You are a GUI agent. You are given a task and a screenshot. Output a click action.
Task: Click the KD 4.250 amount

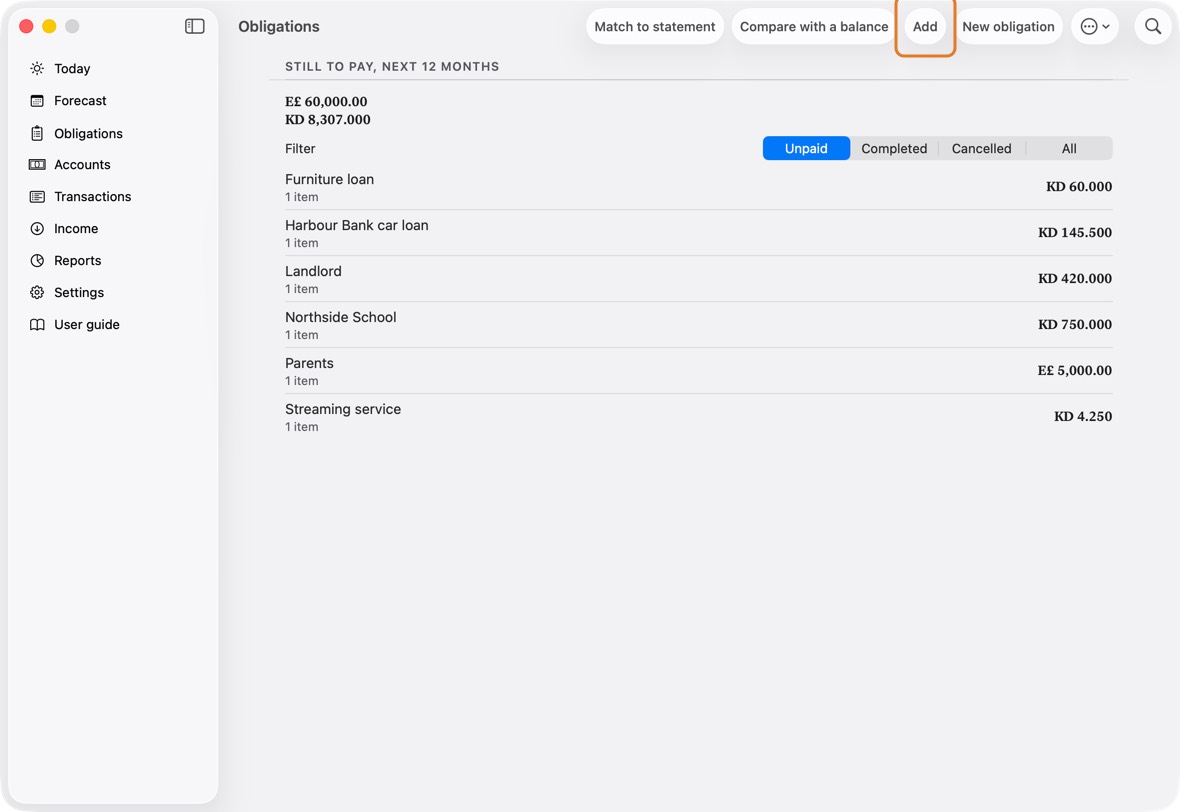[1083, 416]
